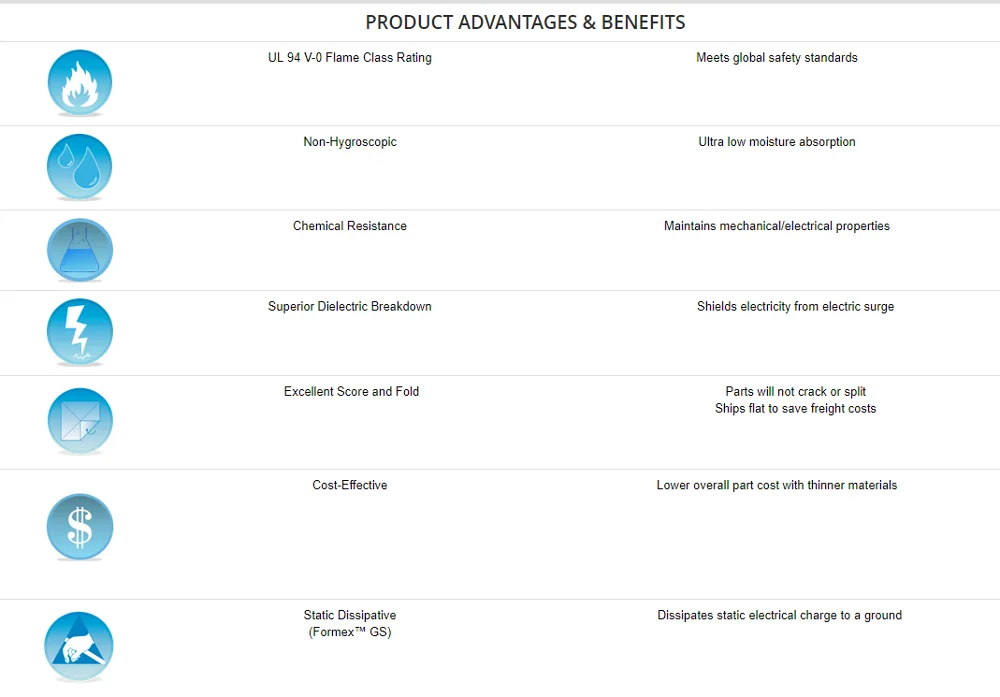Select the Chemical Resistance label

350,226
